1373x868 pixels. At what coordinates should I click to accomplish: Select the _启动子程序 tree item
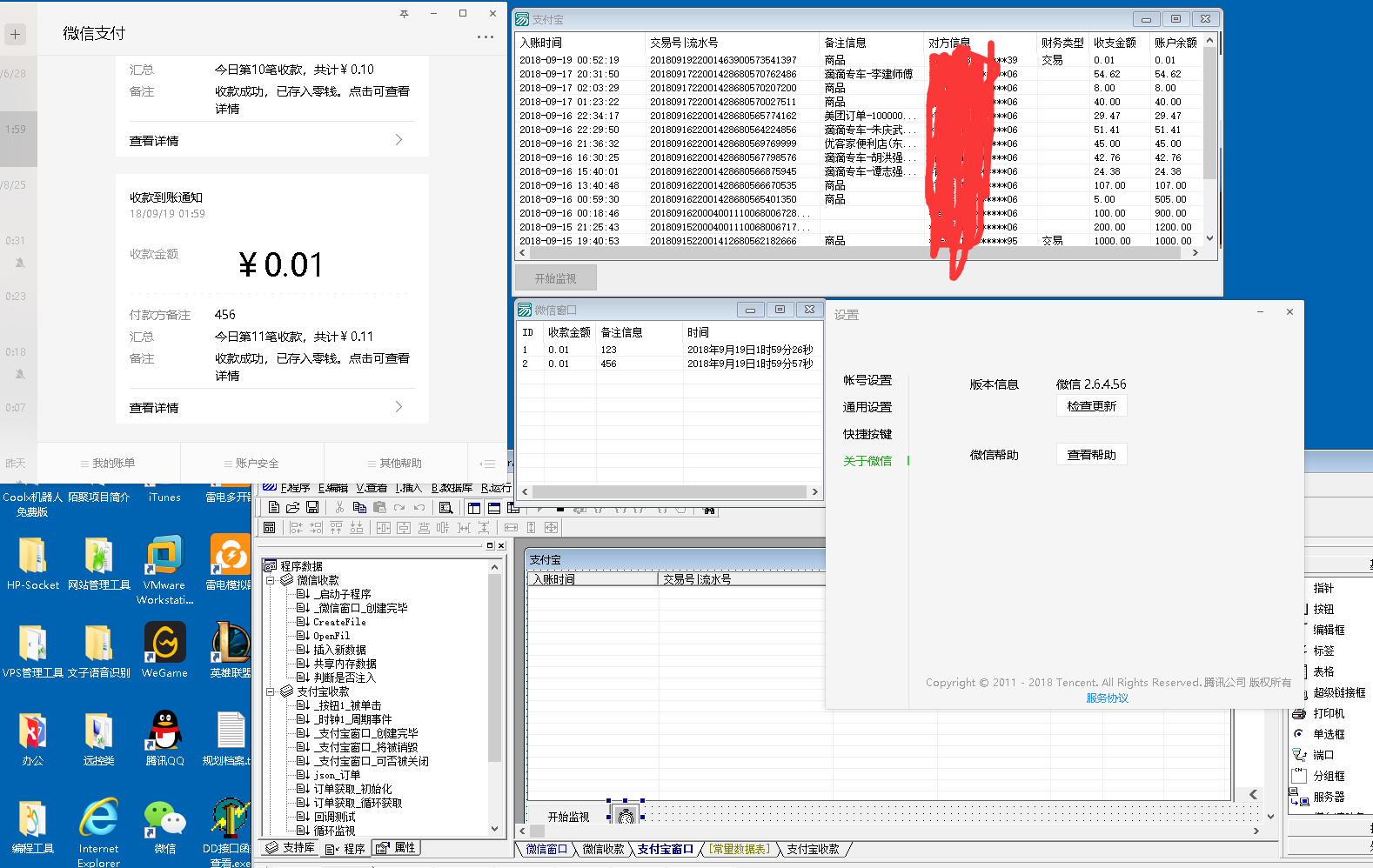[x=342, y=594]
